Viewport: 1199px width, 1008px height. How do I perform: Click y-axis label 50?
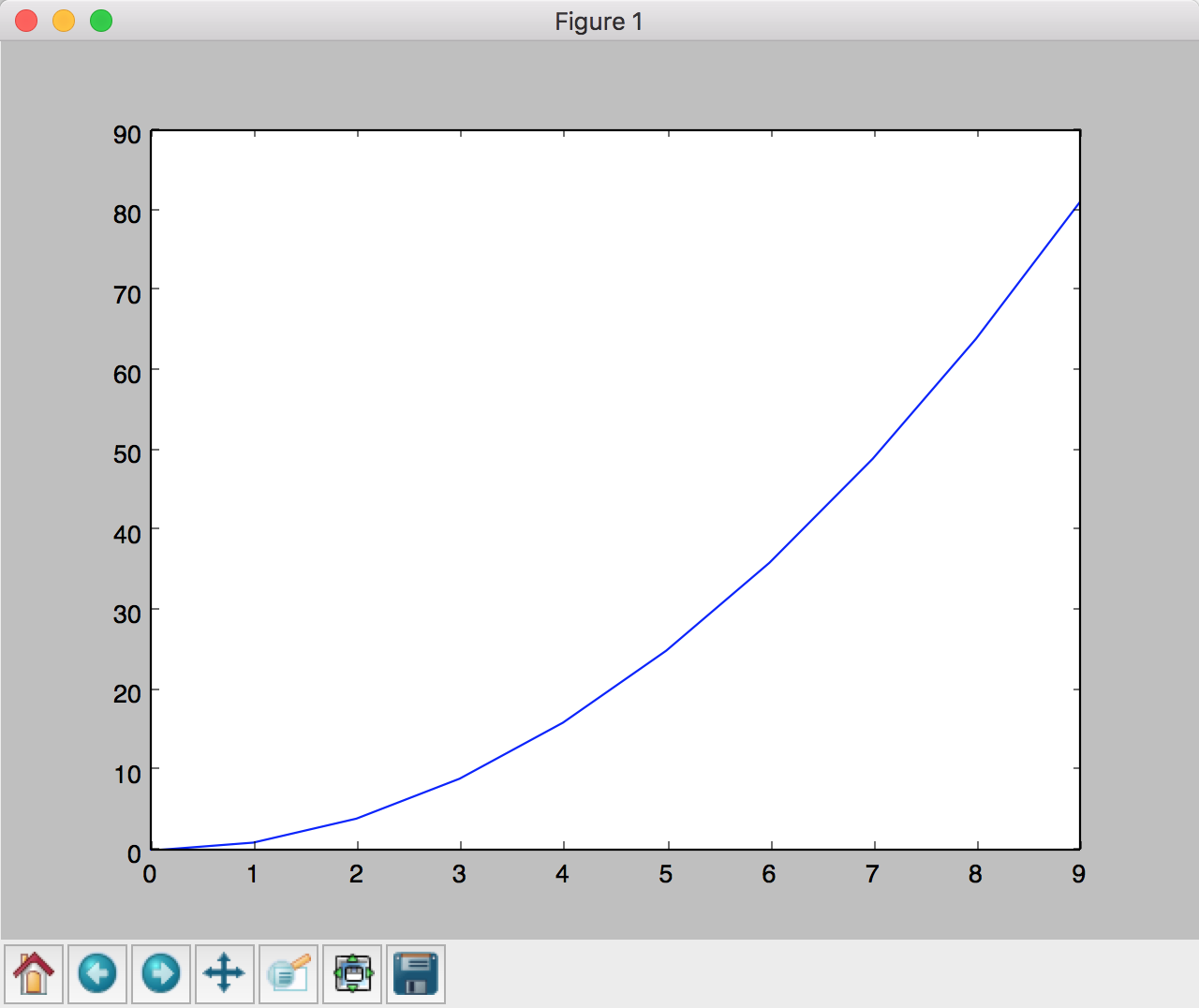coord(126,454)
